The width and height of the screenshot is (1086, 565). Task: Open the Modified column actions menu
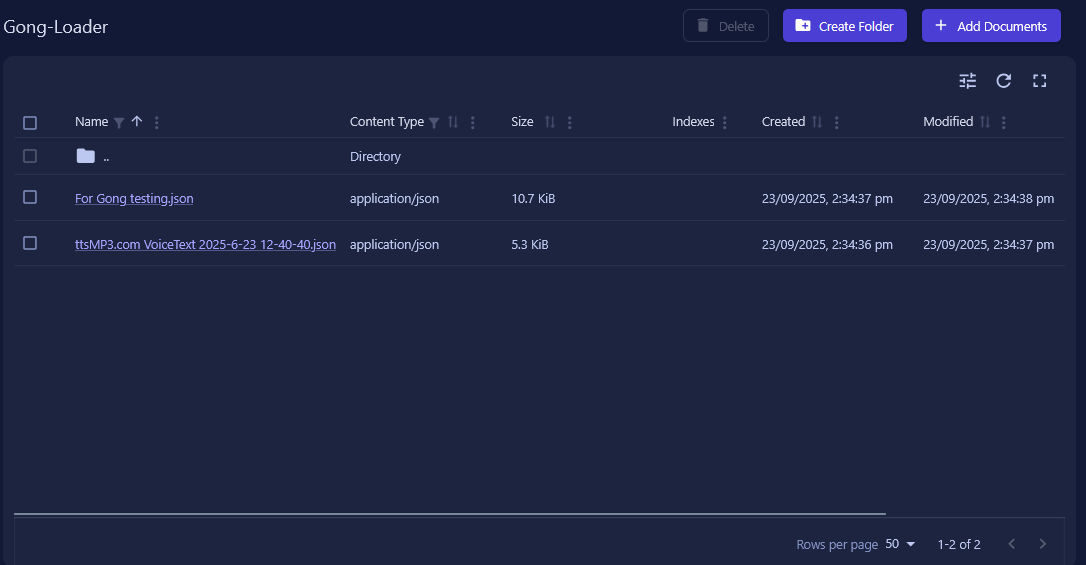click(x=1004, y=122)
